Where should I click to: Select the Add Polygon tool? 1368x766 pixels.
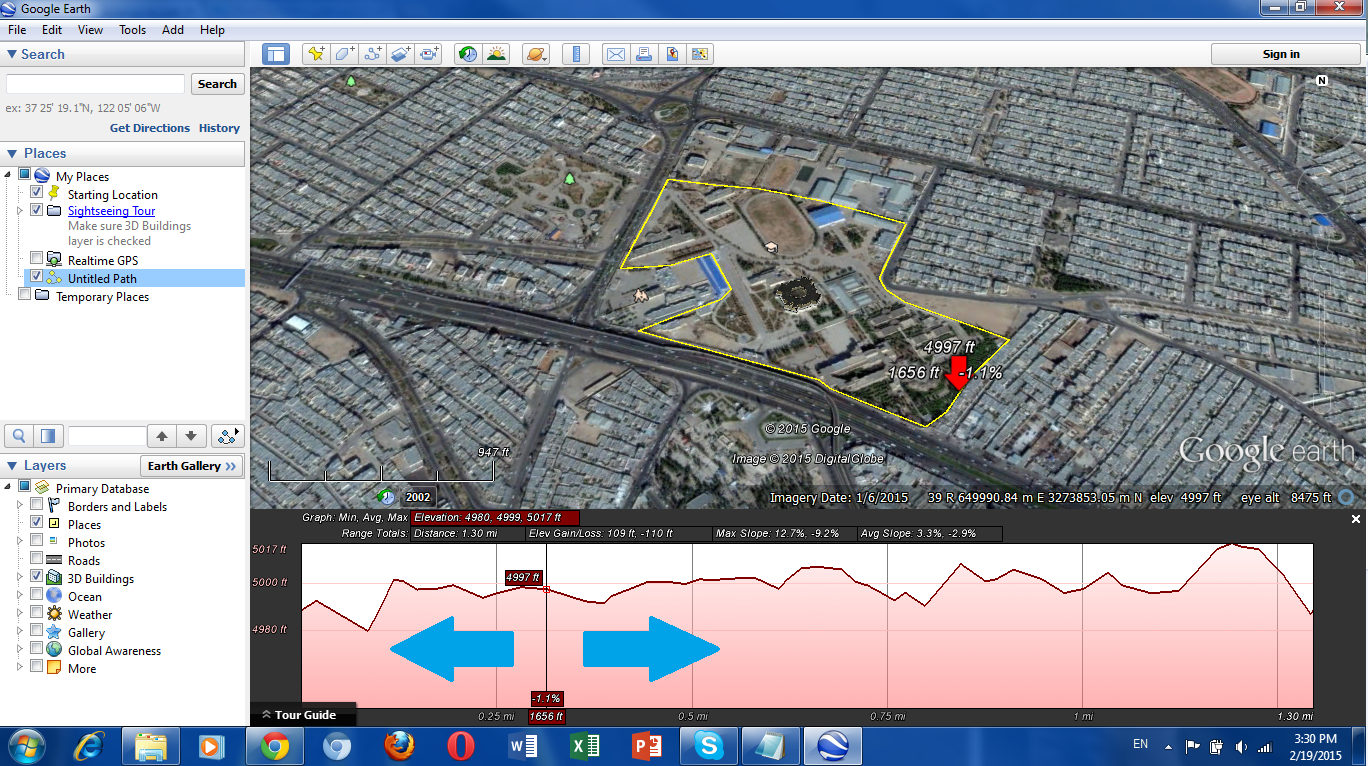pyautogui.click(x=345, y=54)
